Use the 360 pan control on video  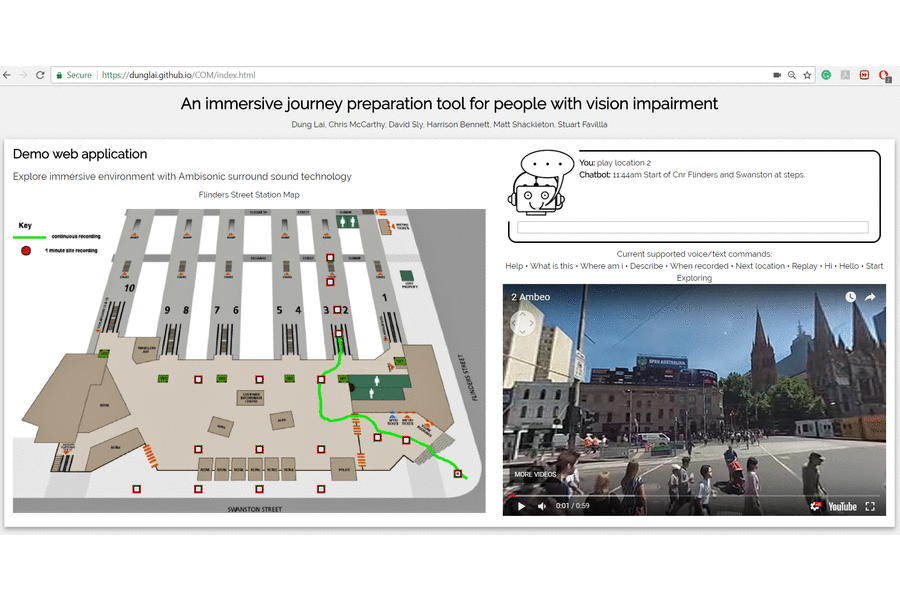523,323
